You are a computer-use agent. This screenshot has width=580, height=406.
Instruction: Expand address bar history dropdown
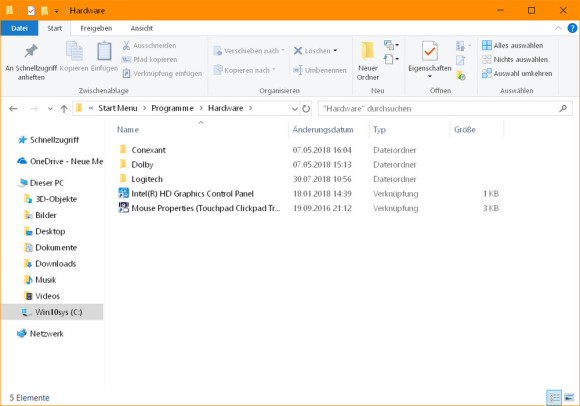(294, 109)
